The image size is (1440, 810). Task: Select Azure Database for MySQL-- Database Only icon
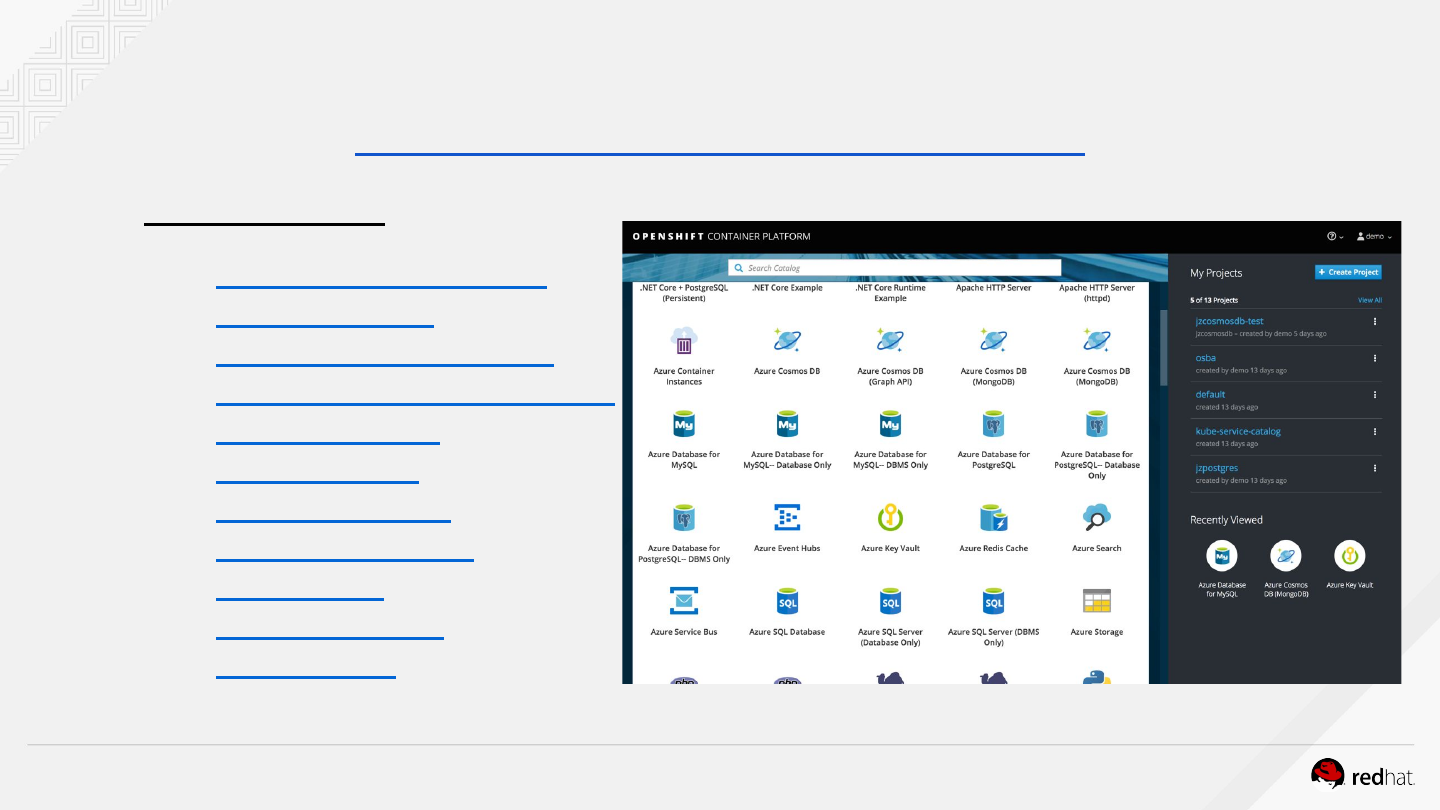click(x=787, y=424)
